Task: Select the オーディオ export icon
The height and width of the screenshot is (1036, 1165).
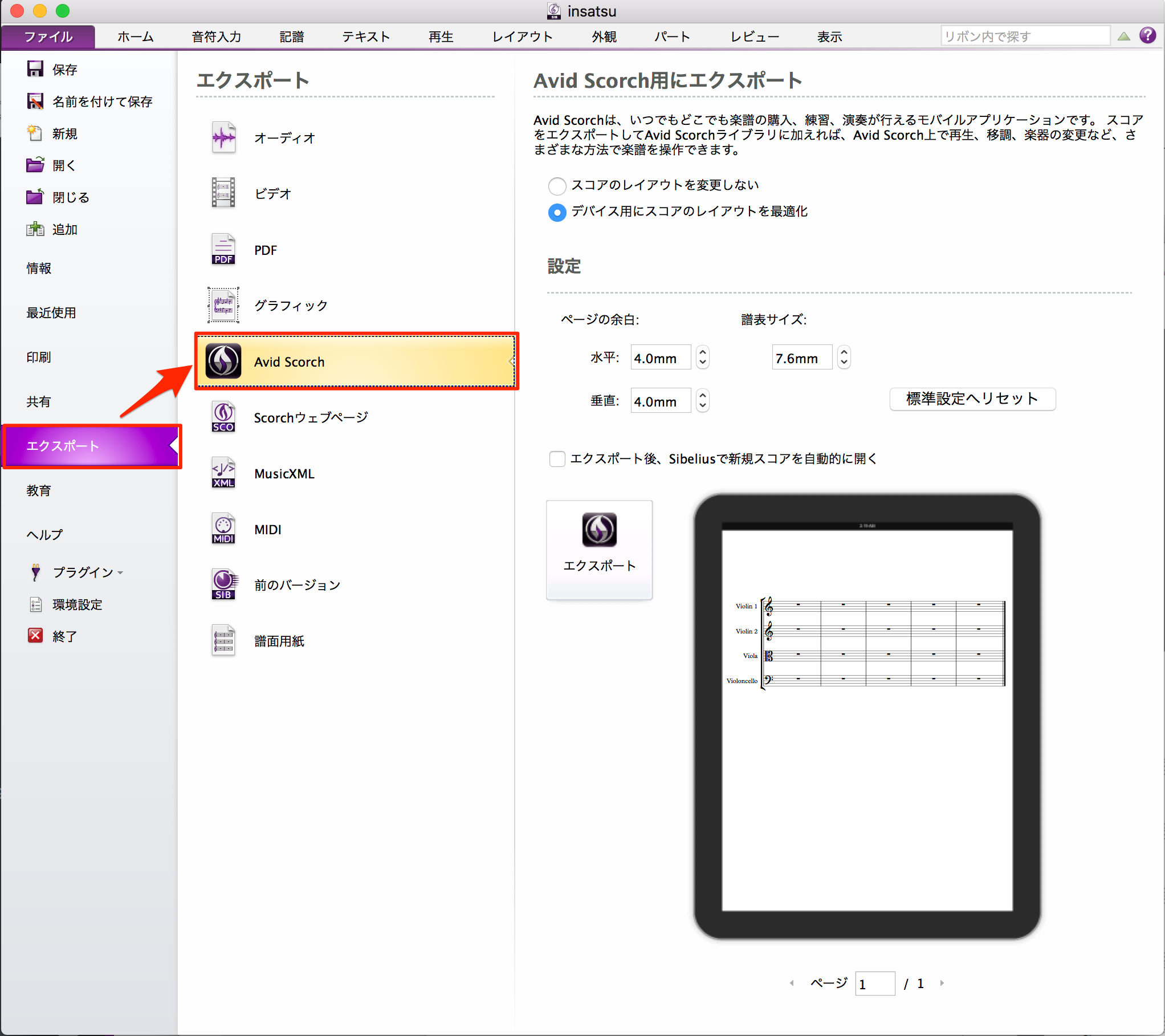Action: (223, 137)
